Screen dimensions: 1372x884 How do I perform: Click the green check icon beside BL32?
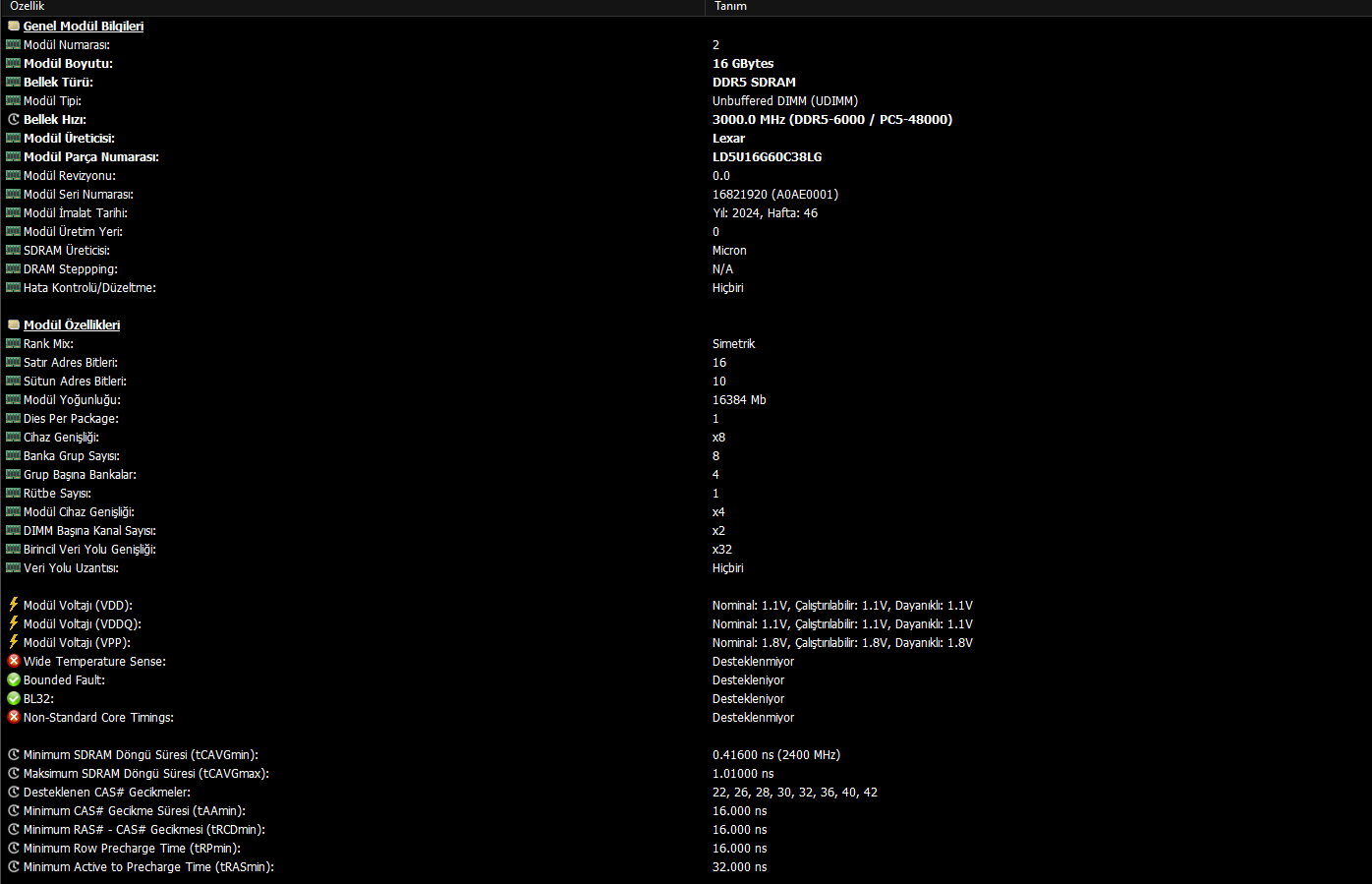click(14, 698)
